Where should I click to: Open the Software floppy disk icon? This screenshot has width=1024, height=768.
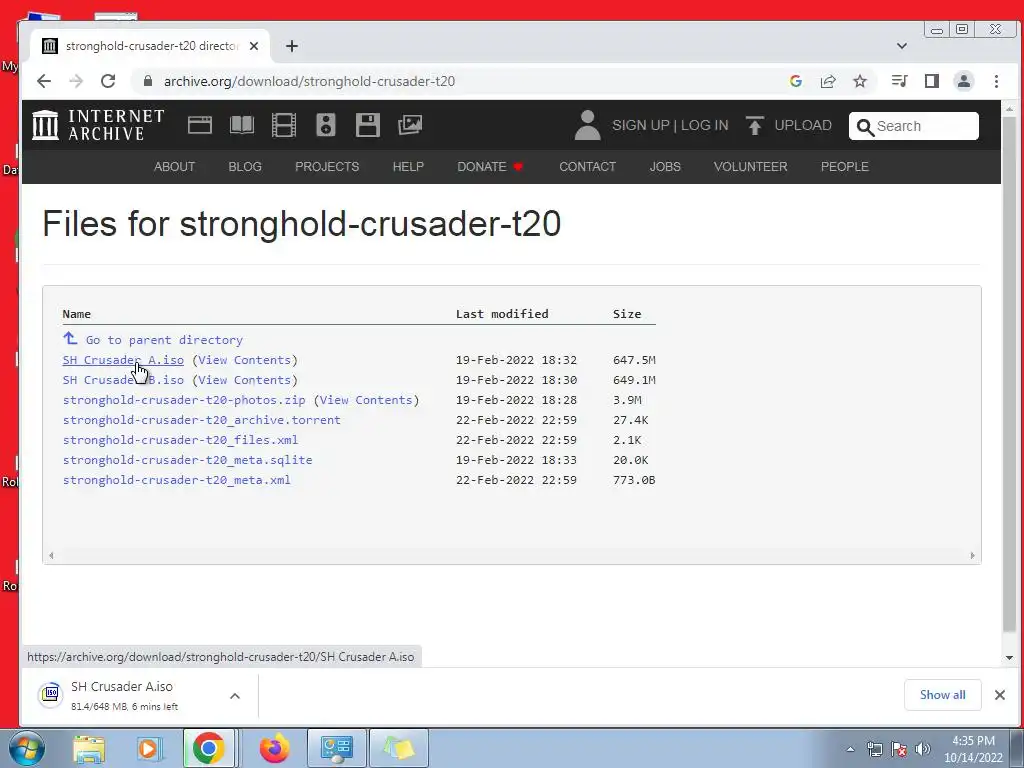pyautogui.click(x=368, y=125)
